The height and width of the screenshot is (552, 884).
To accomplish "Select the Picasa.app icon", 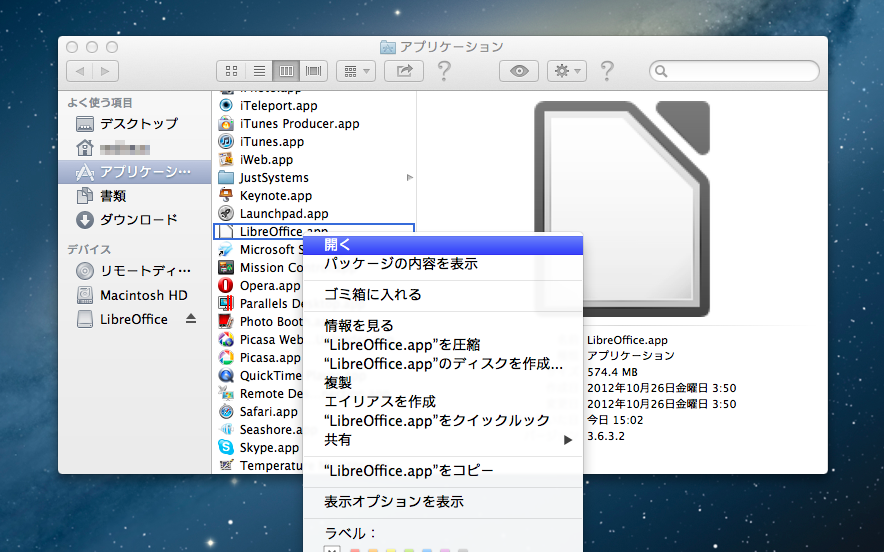I will click(226, 357).
